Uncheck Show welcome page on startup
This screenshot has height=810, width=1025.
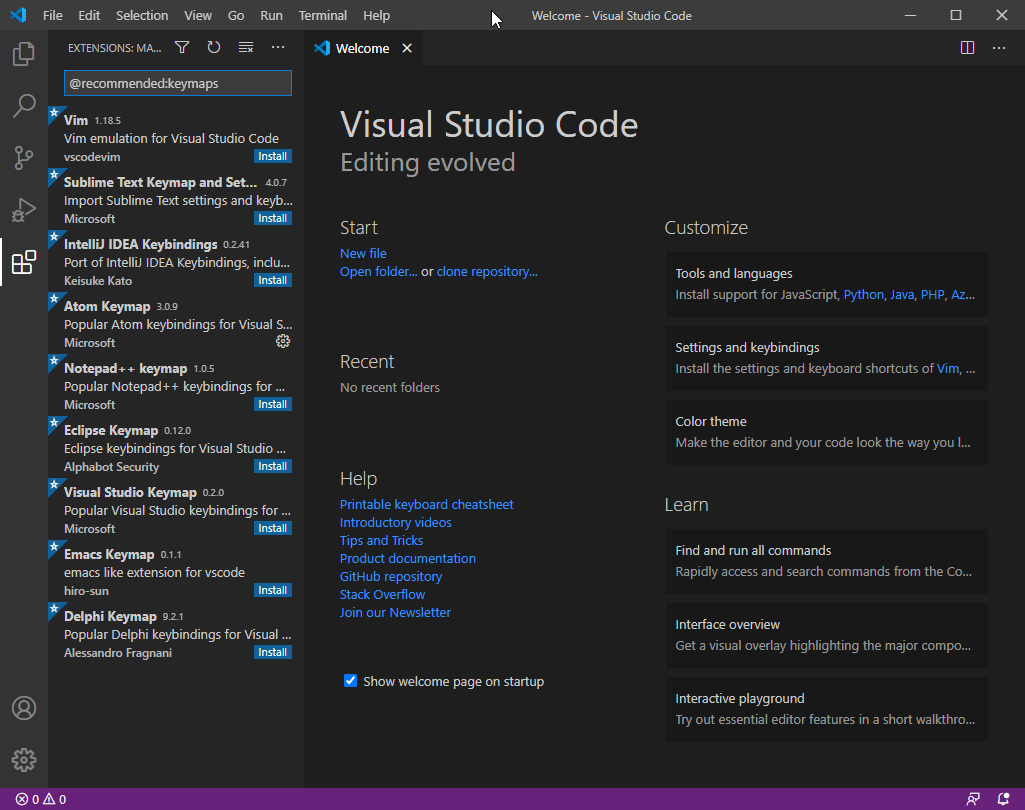coord(351,681)
